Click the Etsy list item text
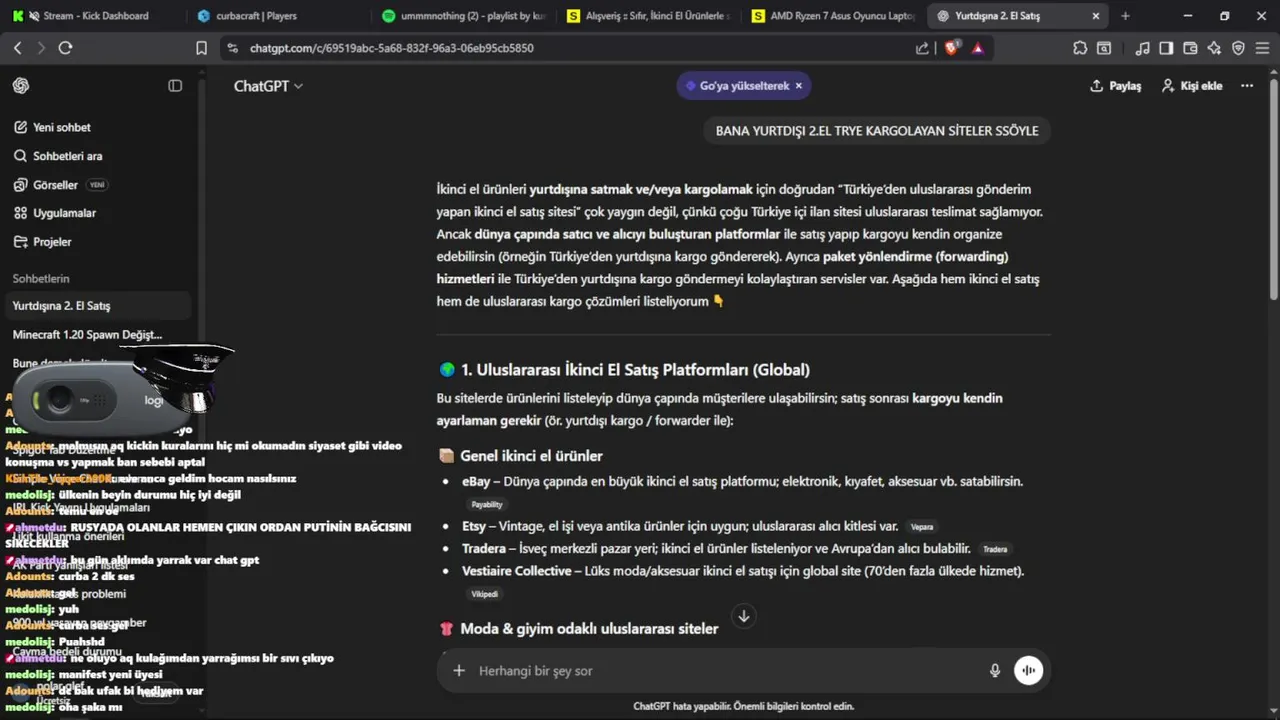Image resolution: width=1280 pixels, height=720 pixels. point(680,526)
